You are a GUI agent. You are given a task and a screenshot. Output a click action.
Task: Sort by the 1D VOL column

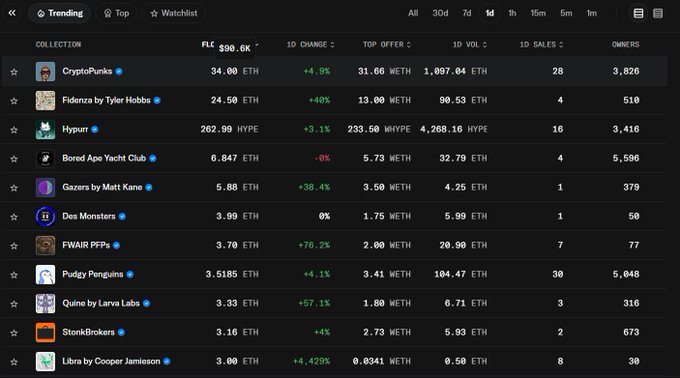click(x=470, y=45)
